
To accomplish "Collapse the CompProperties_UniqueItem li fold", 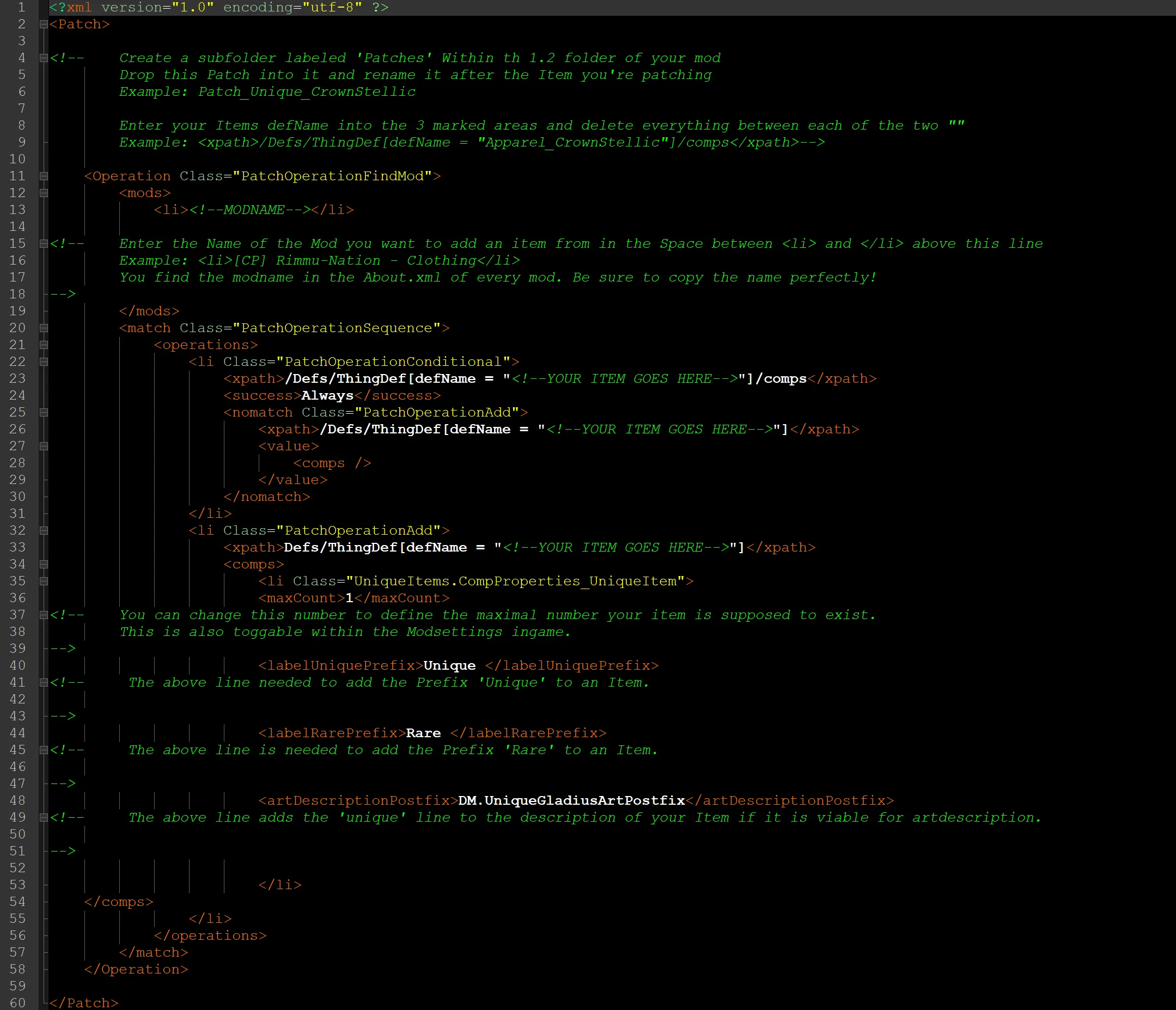I will tap(43, 581).
